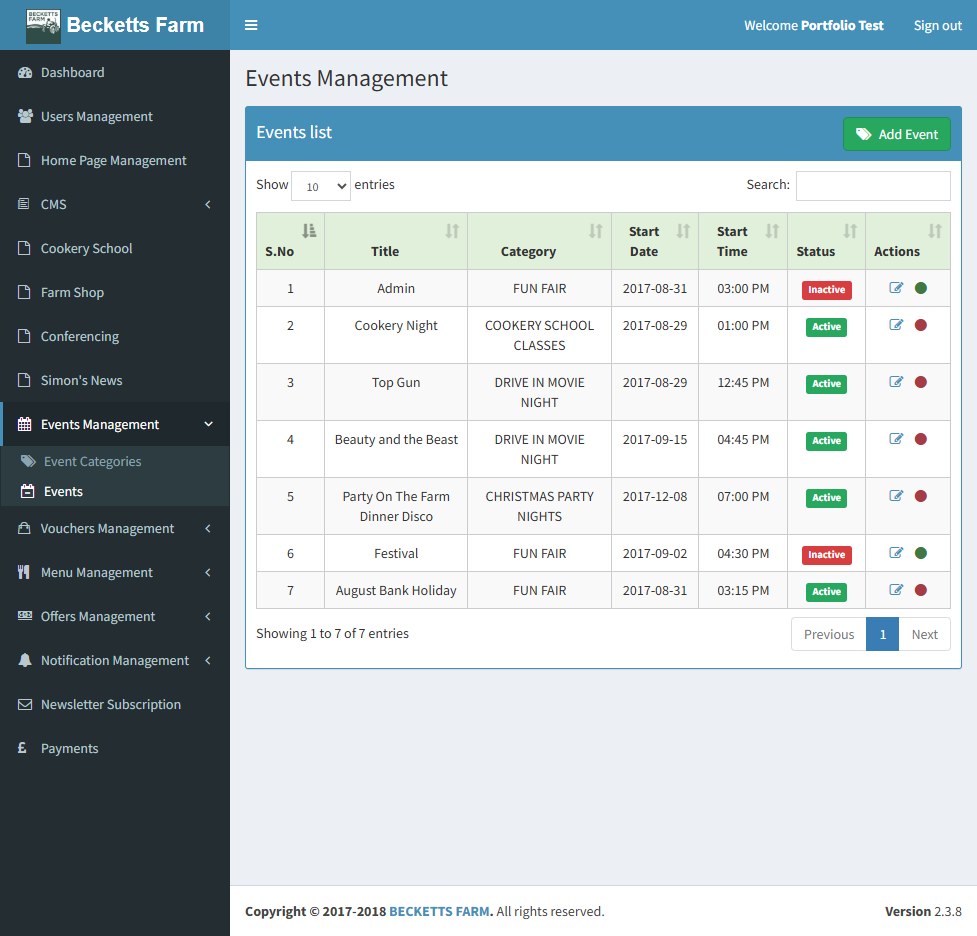
Task: Sort table by Start Date column
Action: tap(655, 241)
